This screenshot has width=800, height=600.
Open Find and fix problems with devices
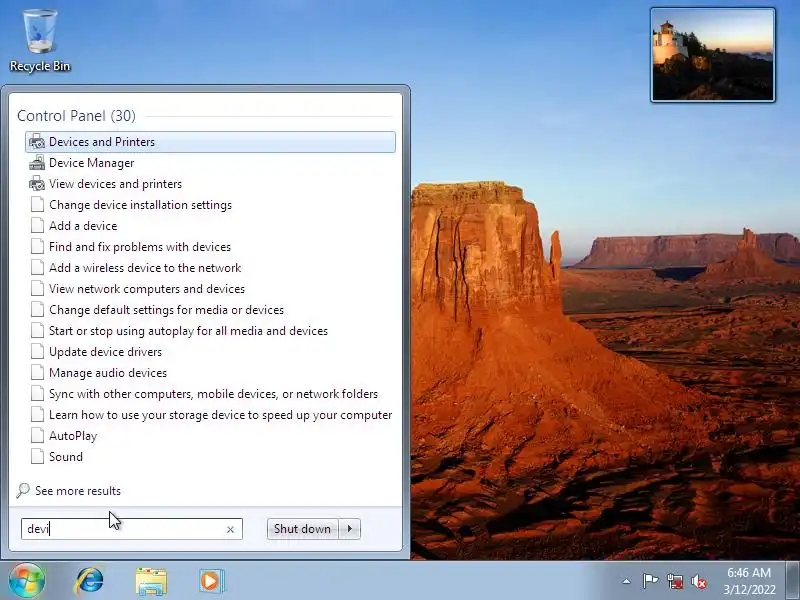pos(210,246)
